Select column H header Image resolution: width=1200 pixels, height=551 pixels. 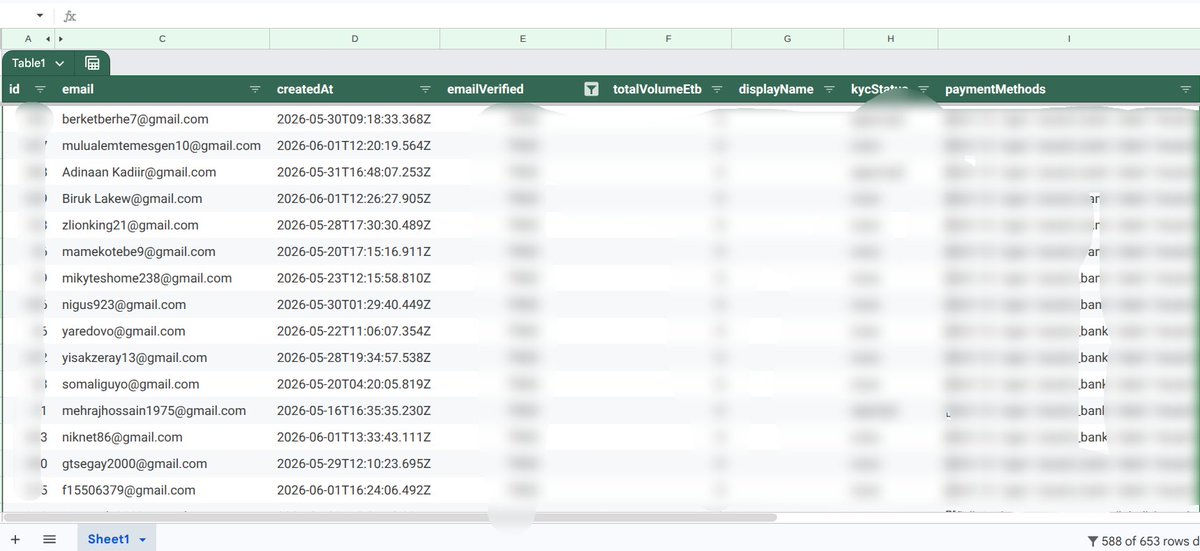891,39
